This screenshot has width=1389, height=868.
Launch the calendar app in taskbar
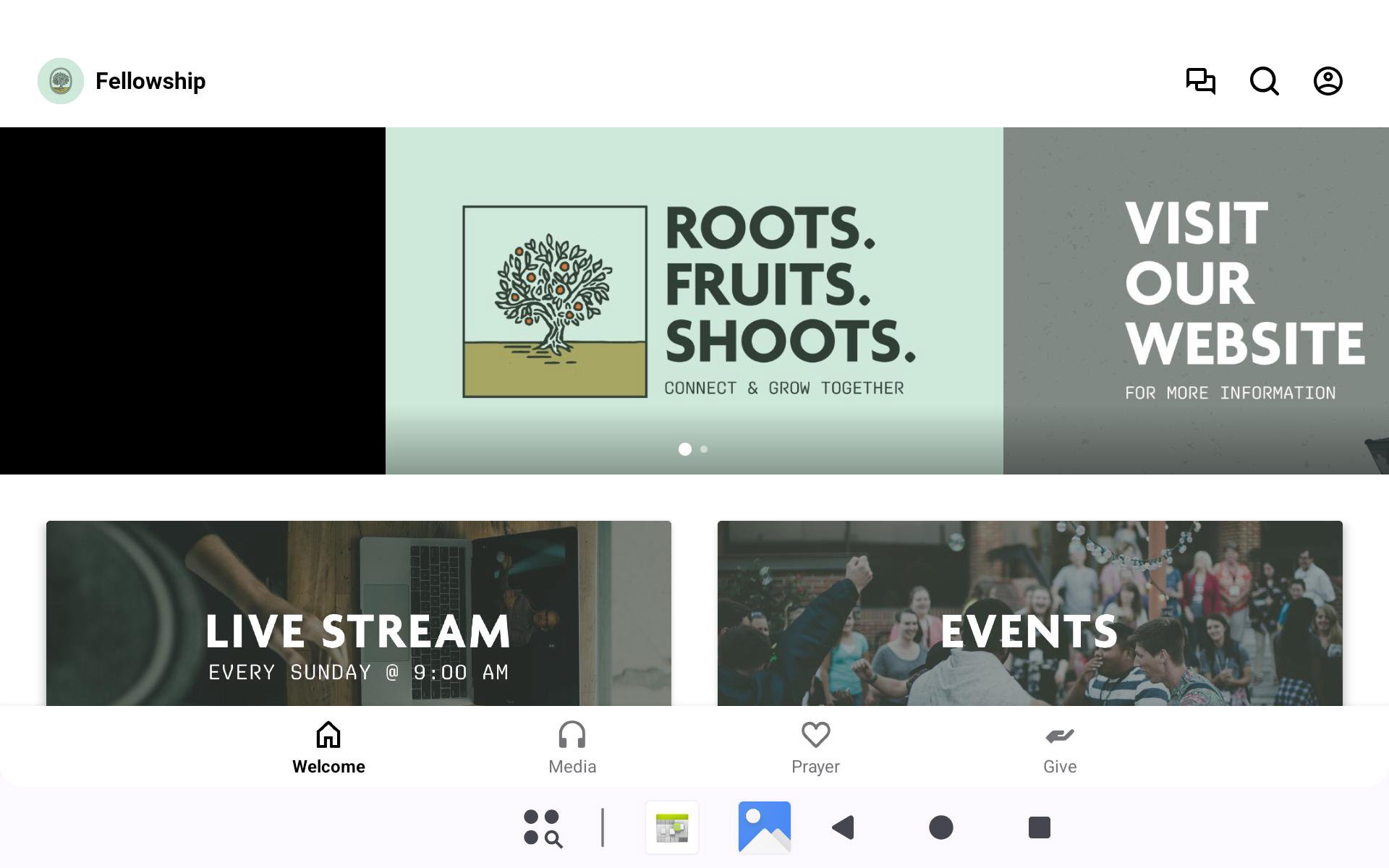tap(671, 827)
